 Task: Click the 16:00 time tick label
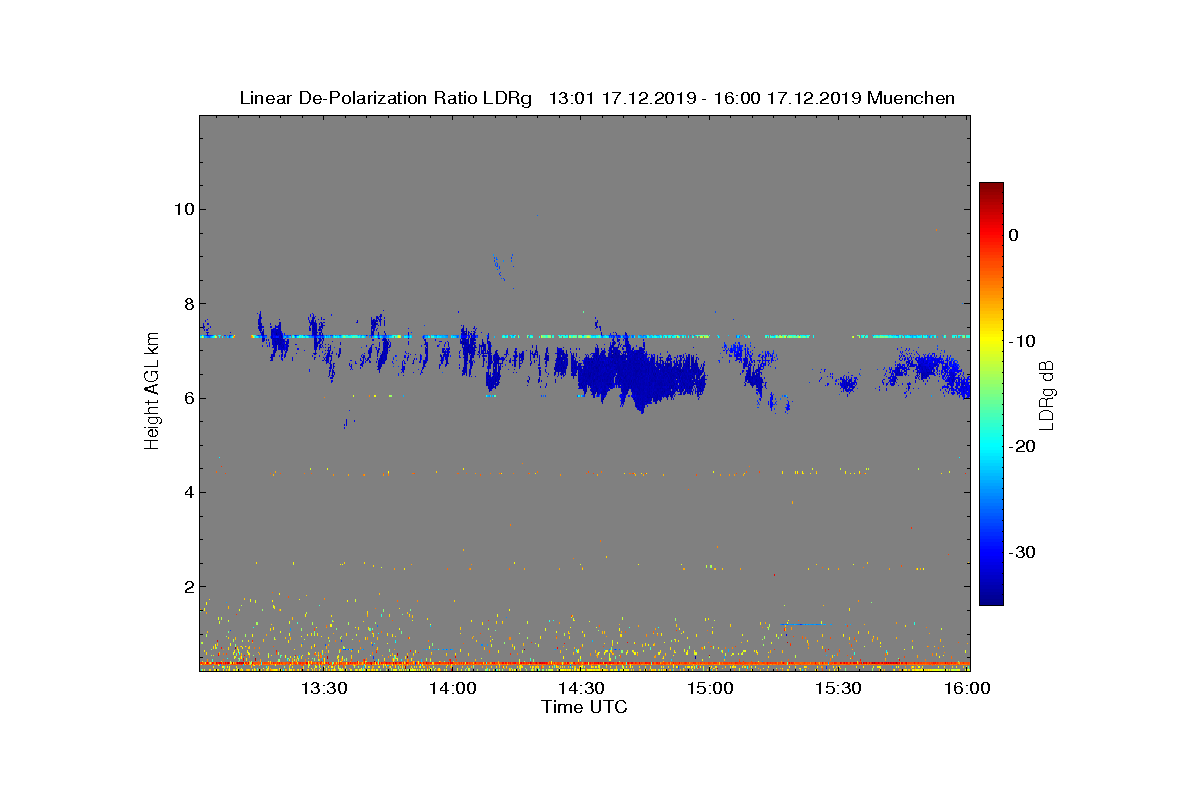(967, 688)
